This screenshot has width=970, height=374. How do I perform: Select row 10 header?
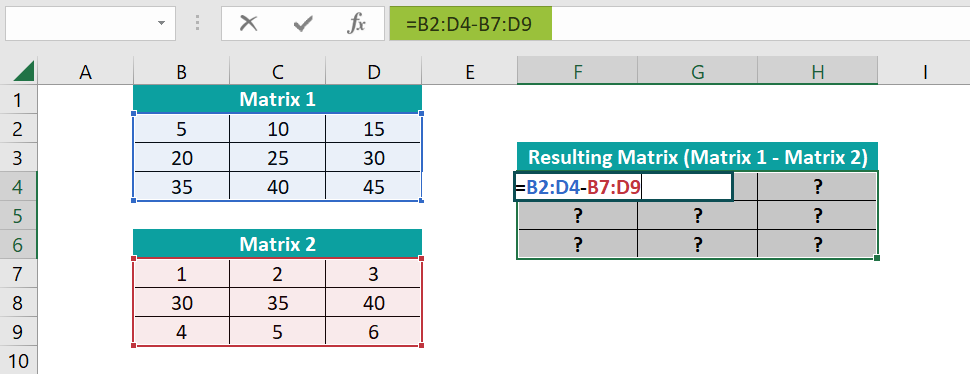pyautogui.click(x=19, y=361)
